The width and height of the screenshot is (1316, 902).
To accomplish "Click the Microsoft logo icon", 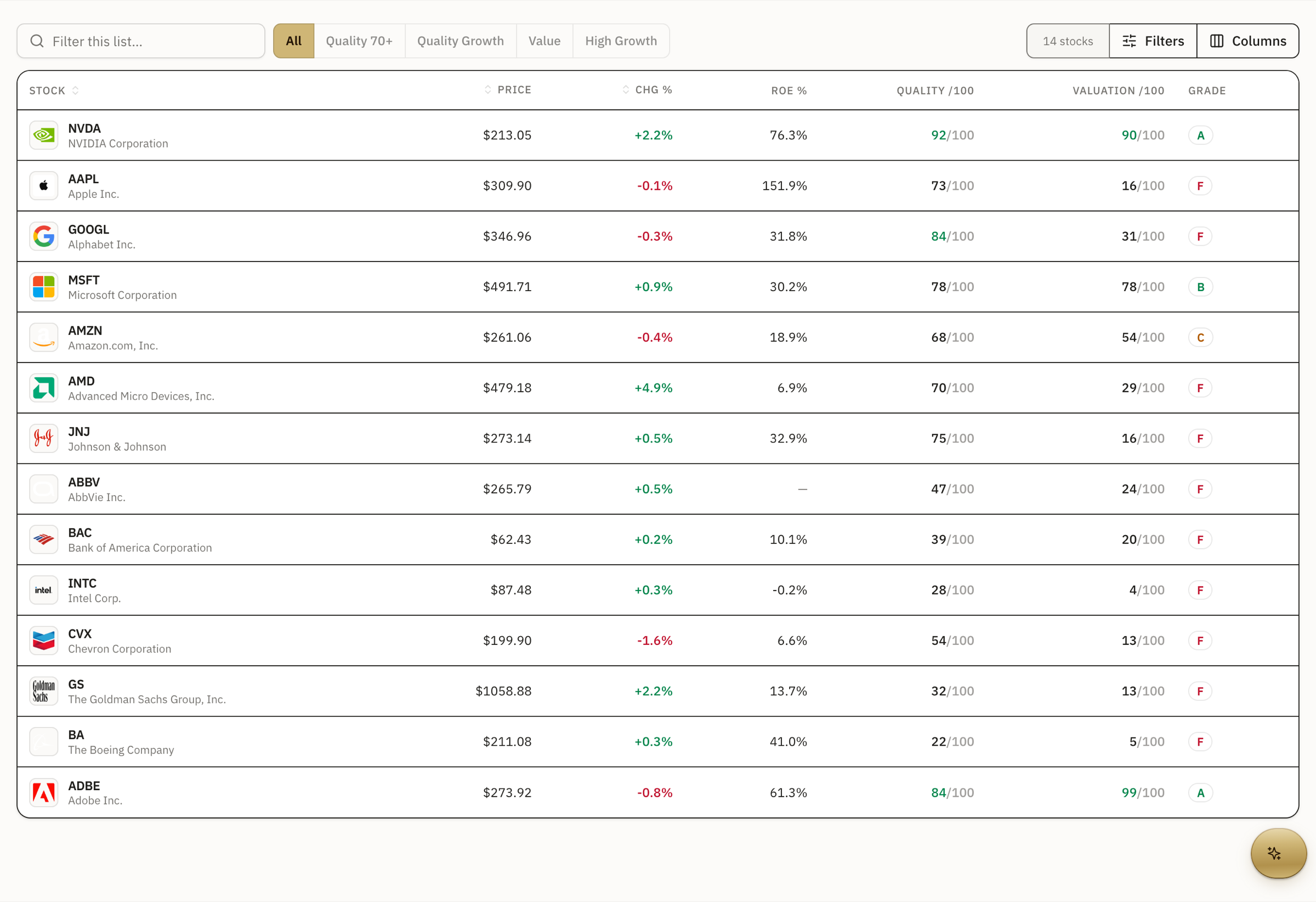I will click(x=44, y=287).
